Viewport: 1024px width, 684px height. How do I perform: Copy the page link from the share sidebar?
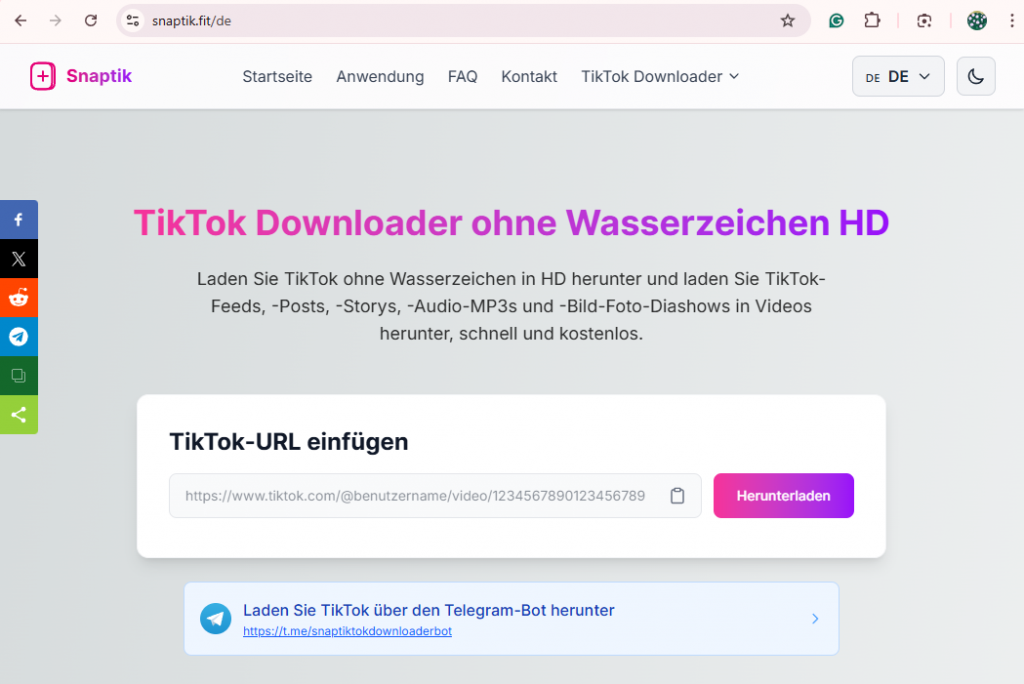coord(19,376)
